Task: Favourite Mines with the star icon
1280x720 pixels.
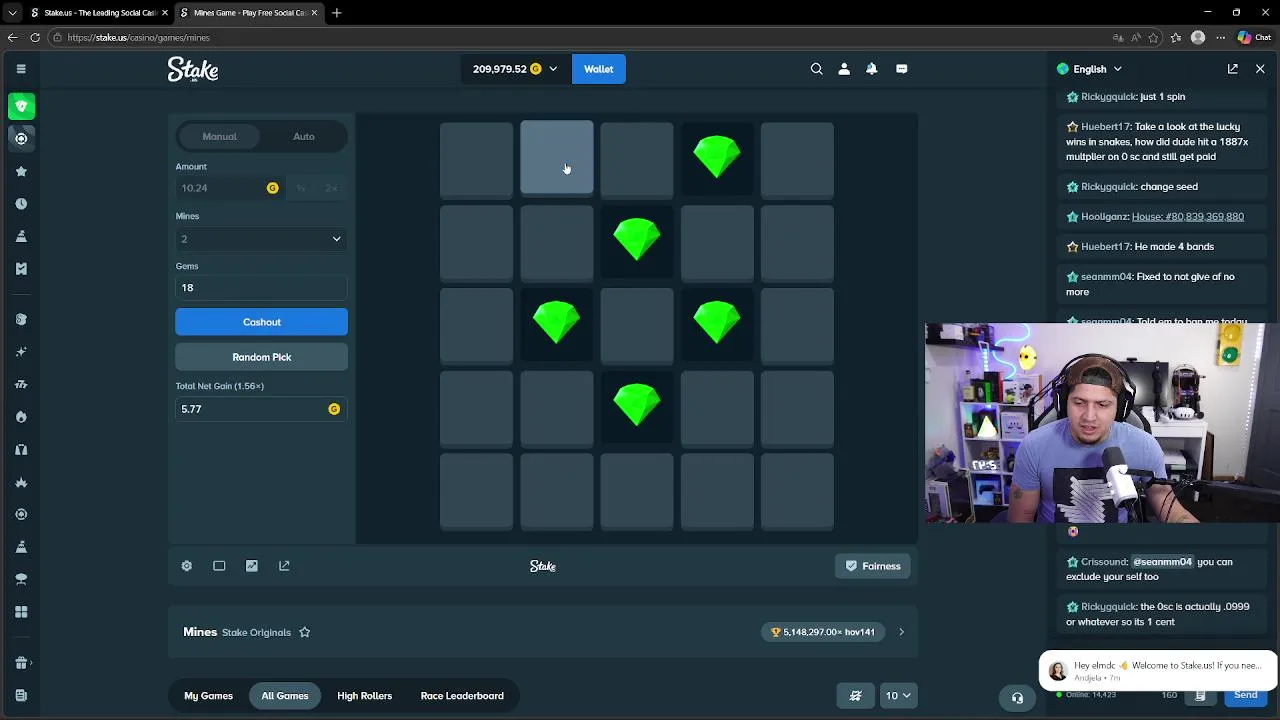Action: click(x=305, y=632)
